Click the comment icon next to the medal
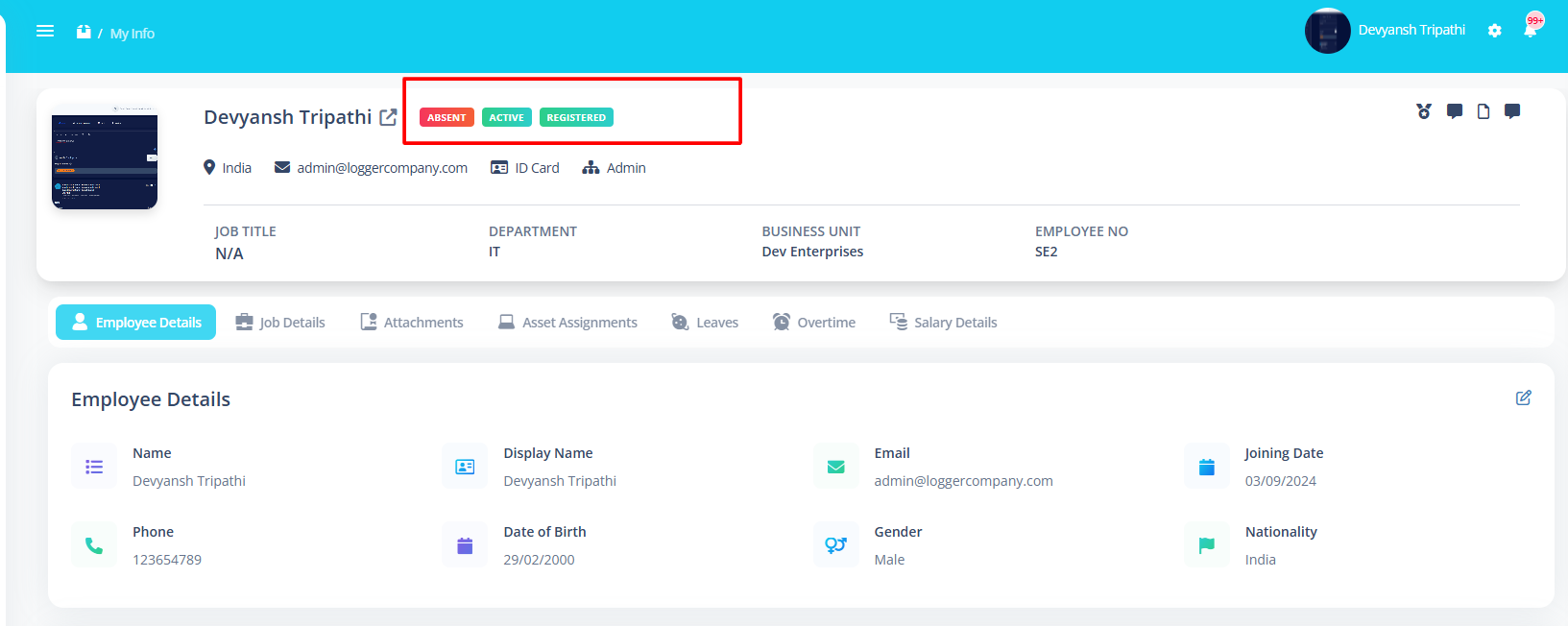The width and height of the screenshot is (1568, 626). (1455, 111)
